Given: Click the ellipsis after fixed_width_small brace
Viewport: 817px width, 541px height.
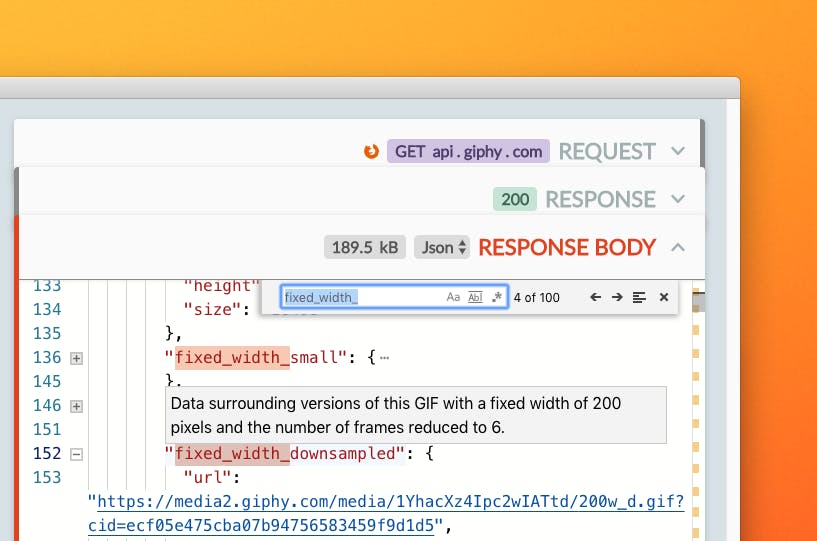Looking at the screenshot, I should click(x=385, y=358).
